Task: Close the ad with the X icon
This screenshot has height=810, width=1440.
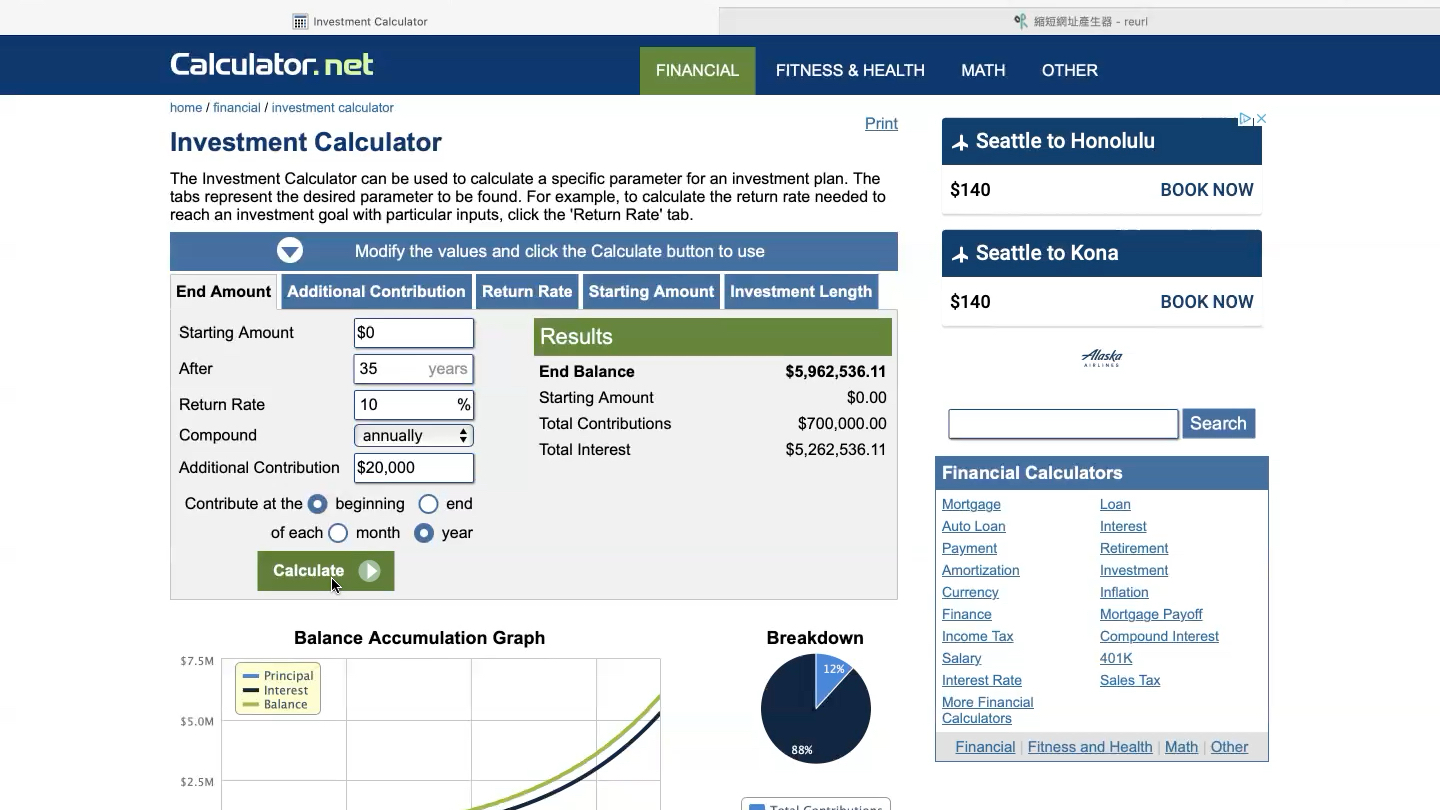Action: pyautogui.click(x=1261, y=119)
